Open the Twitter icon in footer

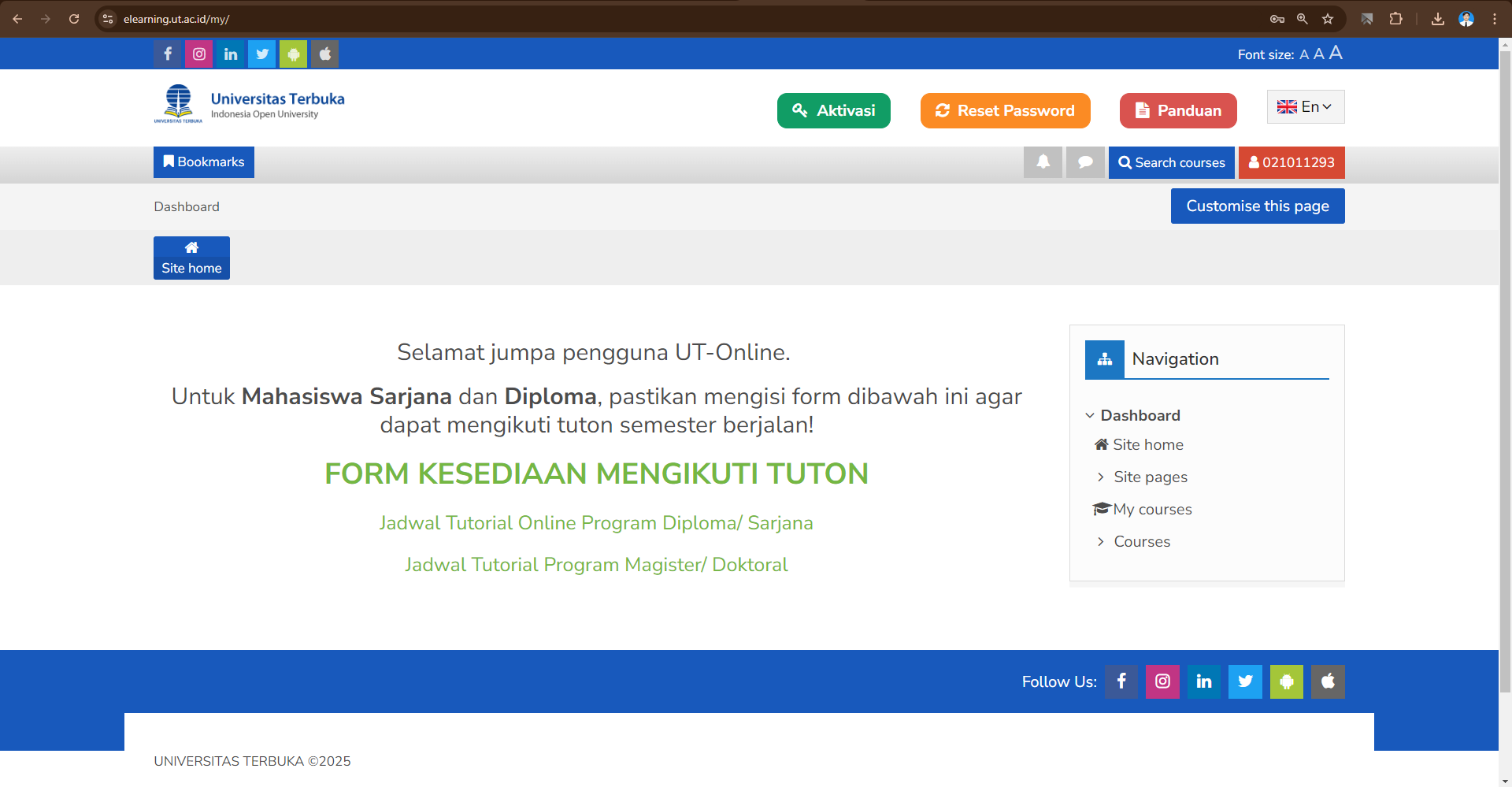pos(1245,681)
